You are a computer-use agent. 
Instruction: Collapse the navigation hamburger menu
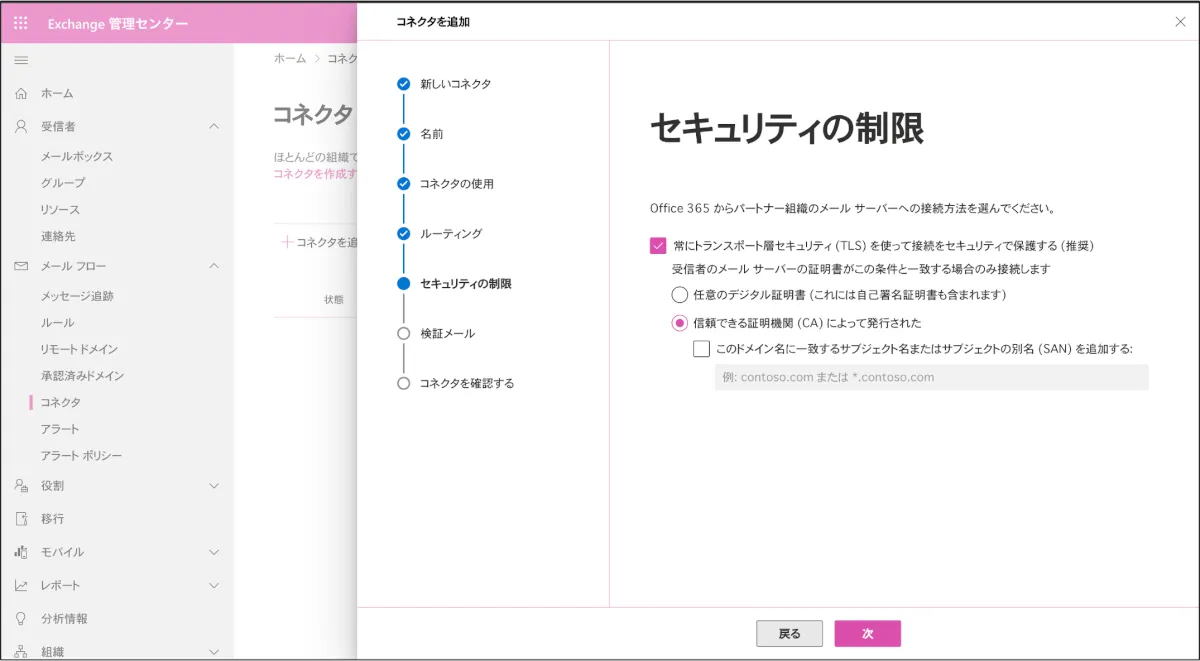(x=21, y=61)
